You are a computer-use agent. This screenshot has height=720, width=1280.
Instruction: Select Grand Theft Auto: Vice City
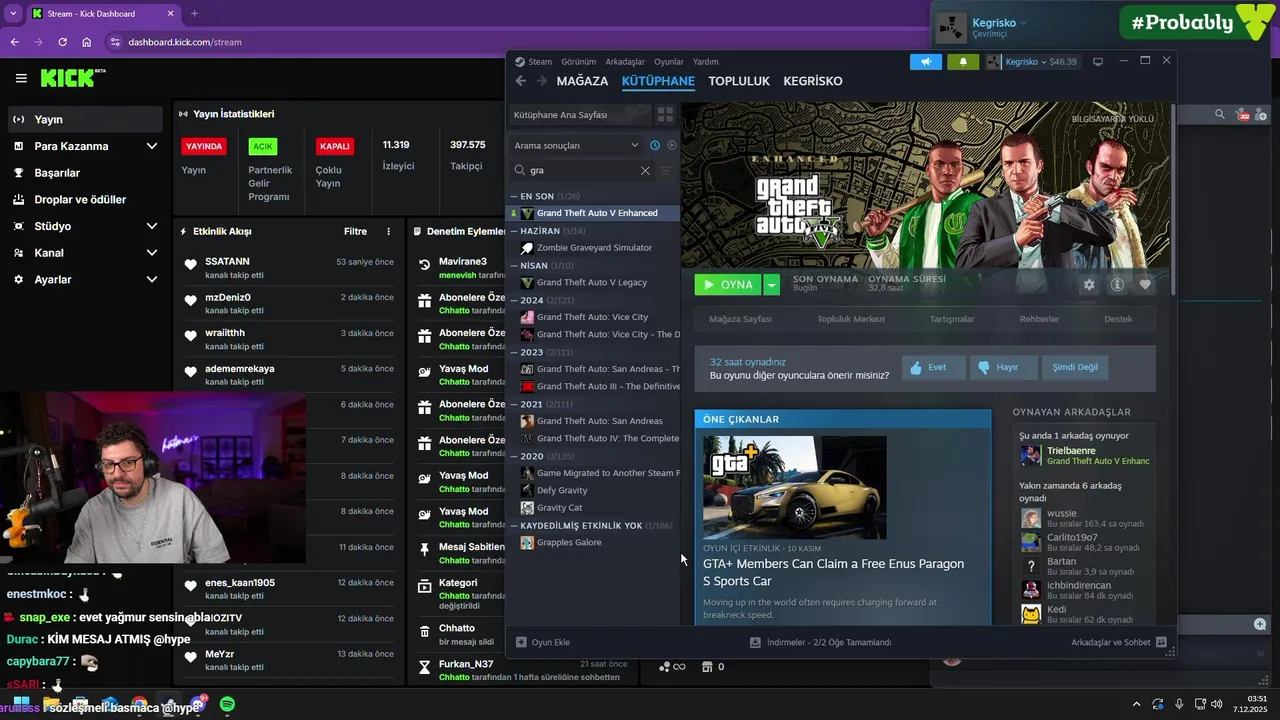point(592,317)
